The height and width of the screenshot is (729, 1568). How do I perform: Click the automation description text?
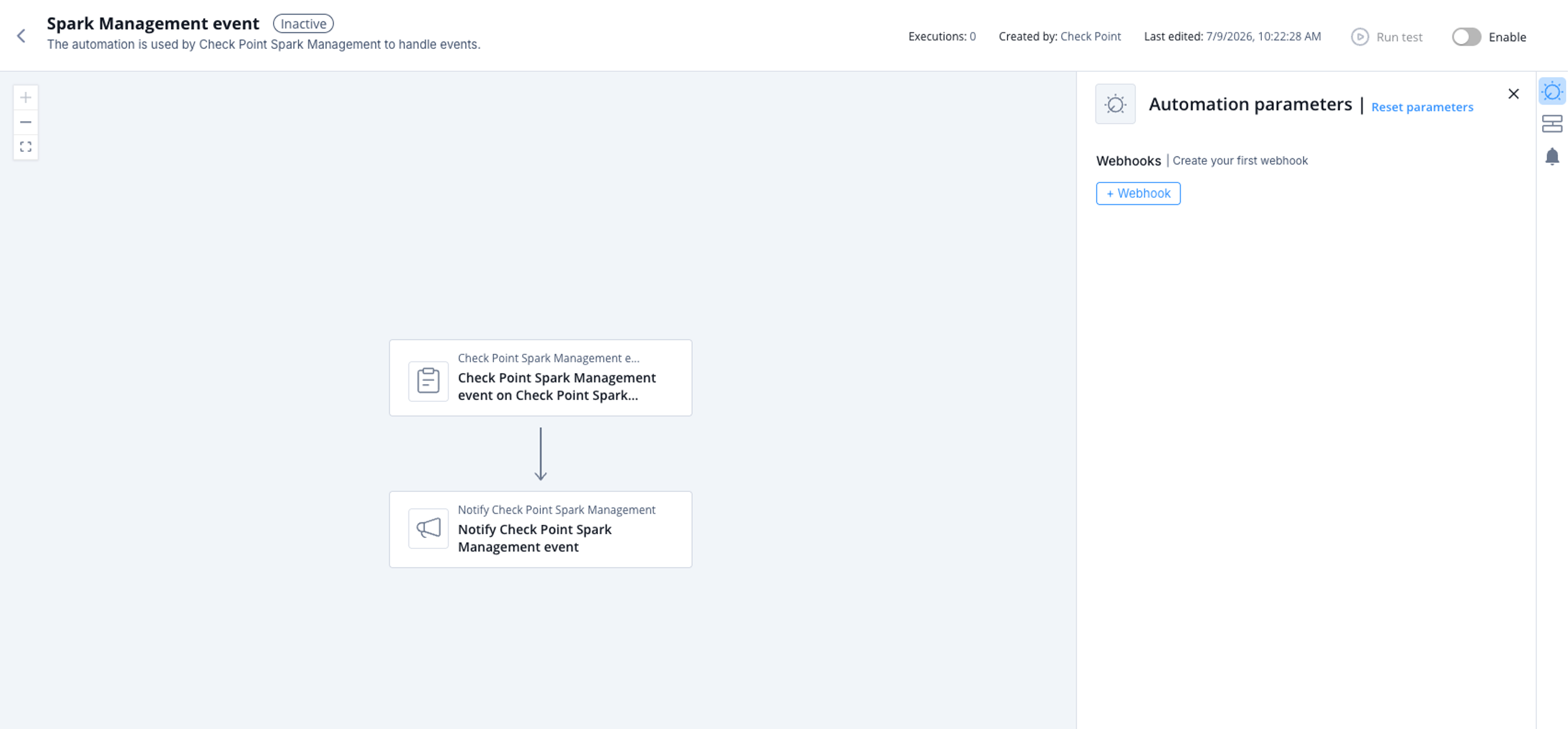click(x=264, y=44)
